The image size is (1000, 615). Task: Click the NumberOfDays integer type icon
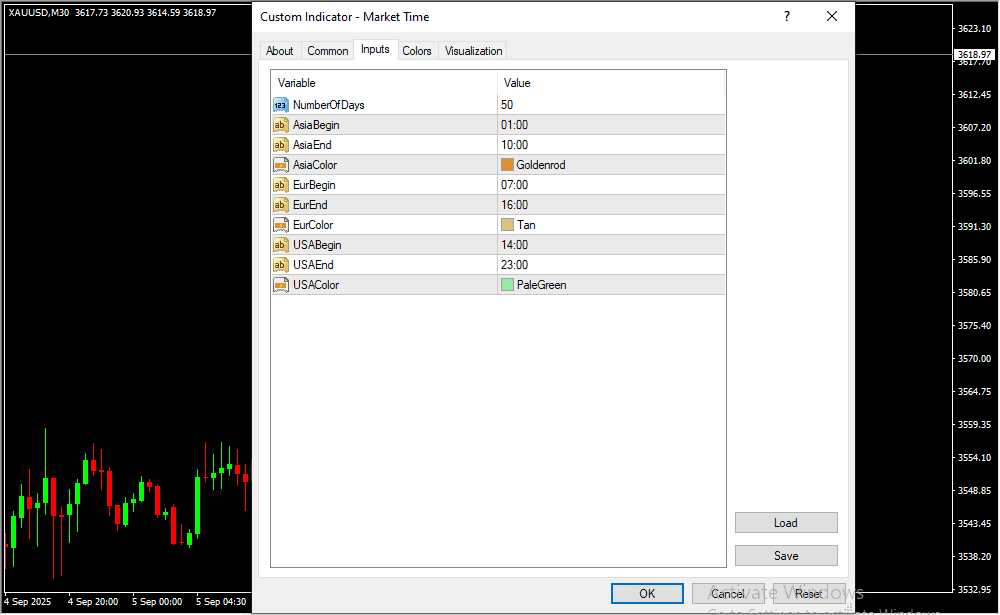click(281, 105)
